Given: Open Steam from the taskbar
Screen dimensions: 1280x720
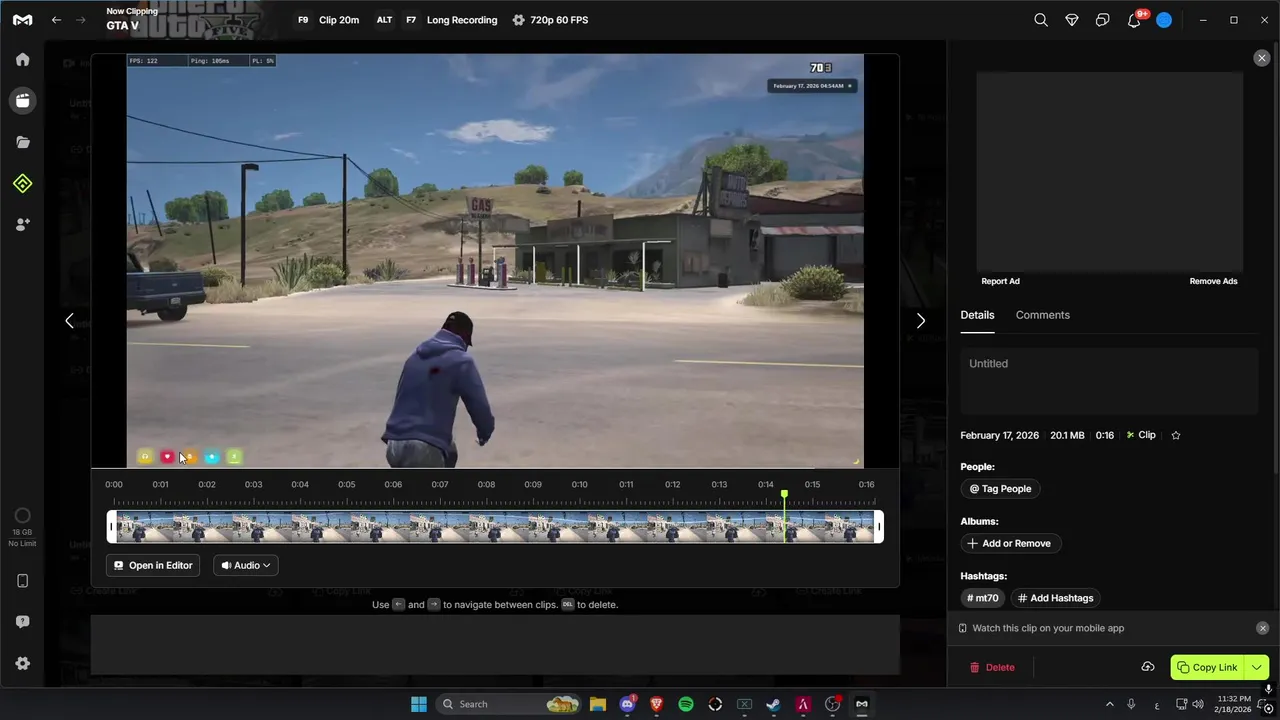Looking at the screenshot, I should coord(773,704).
